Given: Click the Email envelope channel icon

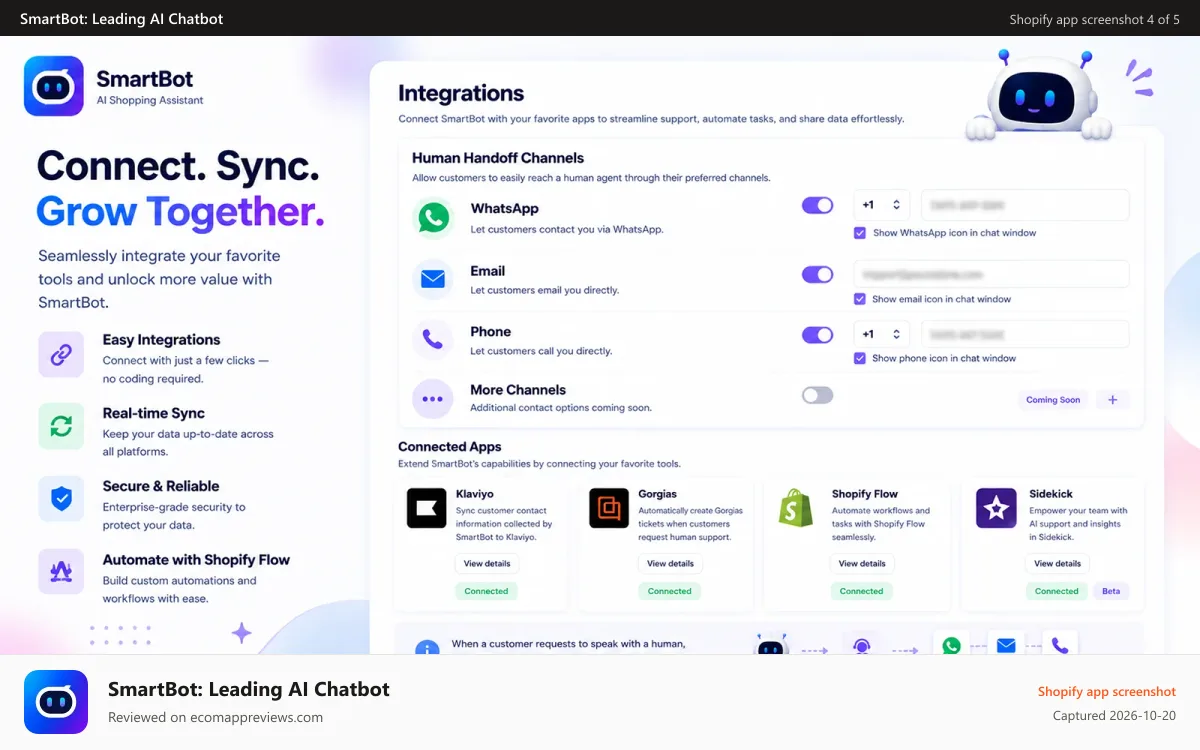Looking at the screenshot, I should pyautogui.click(x=433, y=280).
